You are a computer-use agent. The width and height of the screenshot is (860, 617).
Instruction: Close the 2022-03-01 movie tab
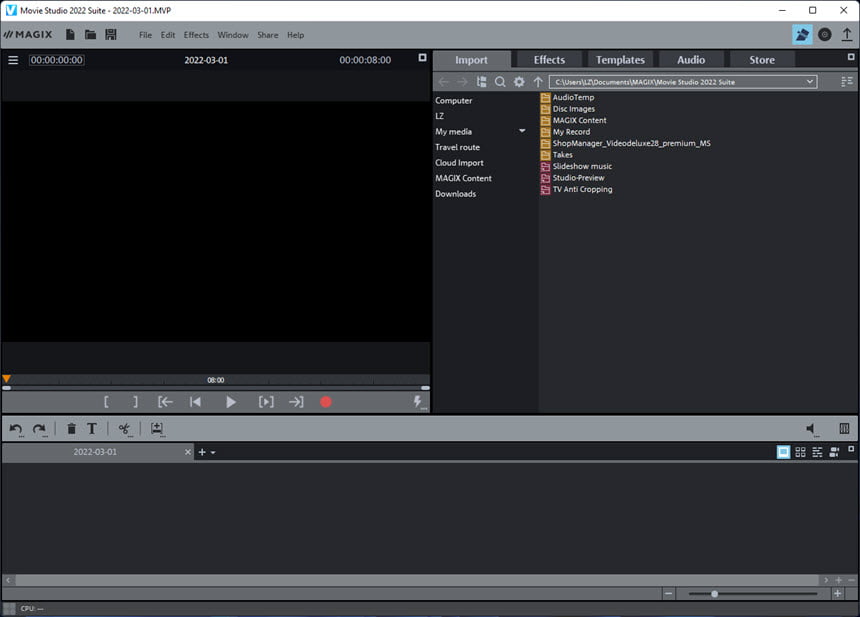point(188,452)
